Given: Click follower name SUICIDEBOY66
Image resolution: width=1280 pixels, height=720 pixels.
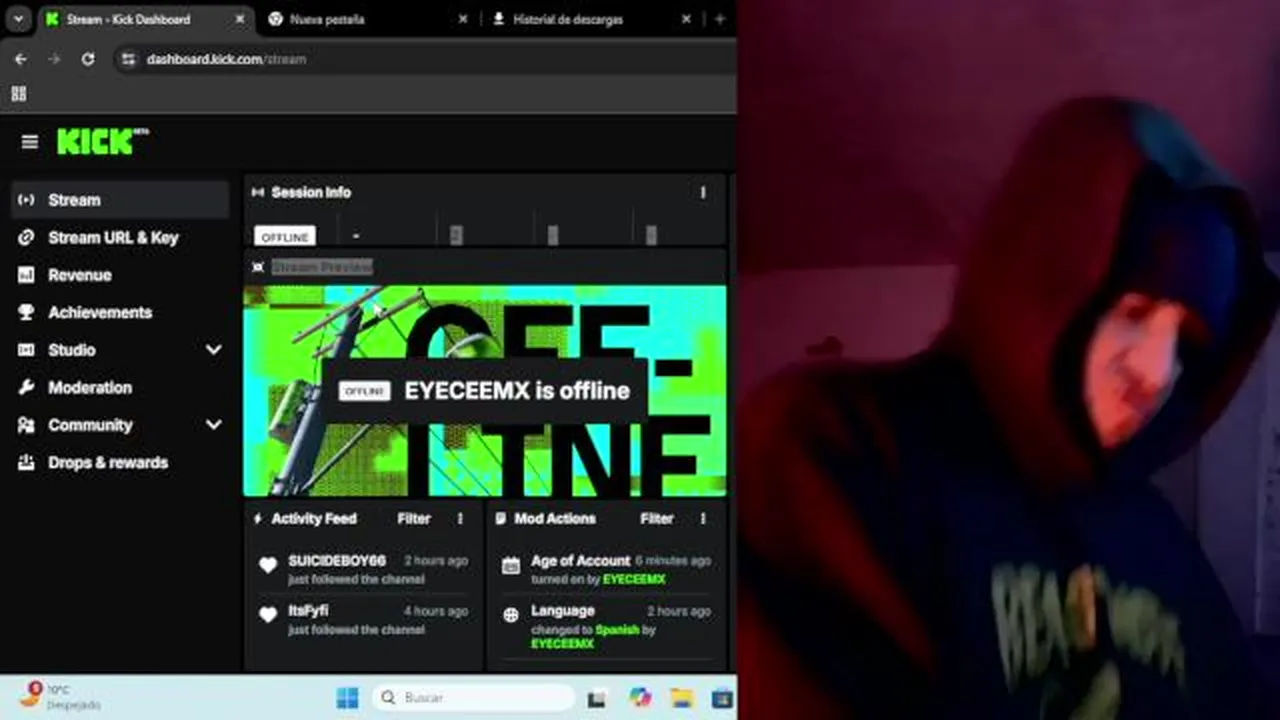Looking at the screenshot, I should tap(337, 561).
